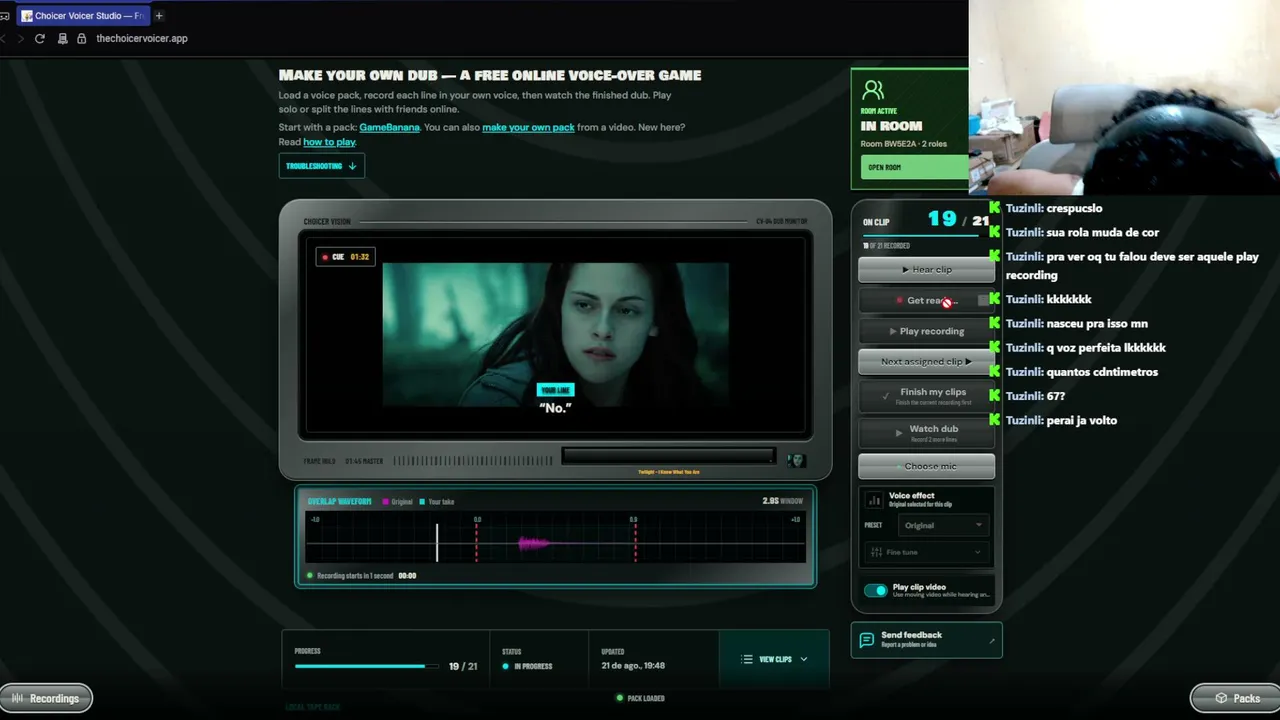The image size is (1280, 720).
Task: Click the clip thumbnail icon beside the tape bar
Action: pos(796,460)
